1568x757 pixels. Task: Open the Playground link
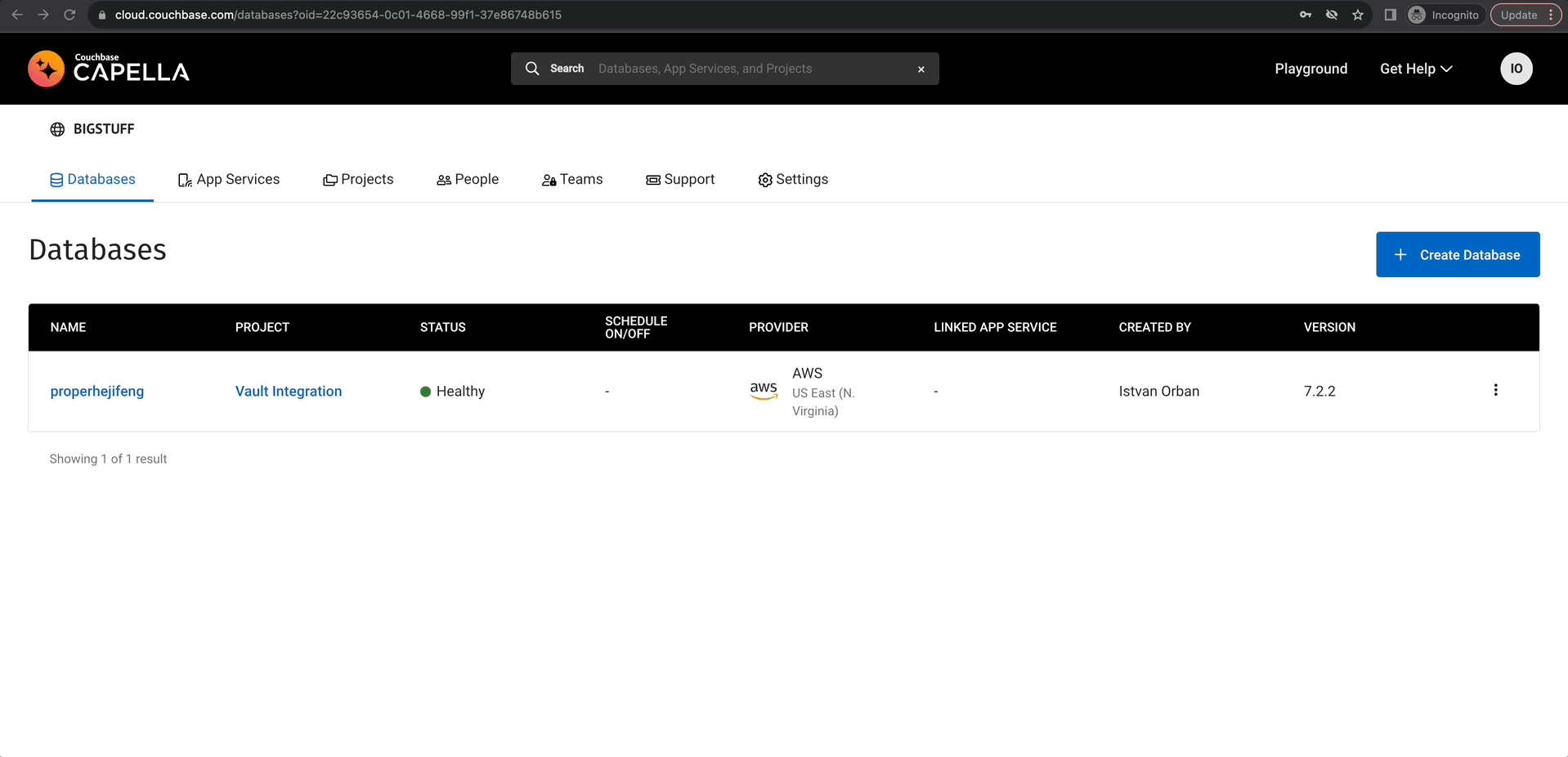tap(1311, 69)
